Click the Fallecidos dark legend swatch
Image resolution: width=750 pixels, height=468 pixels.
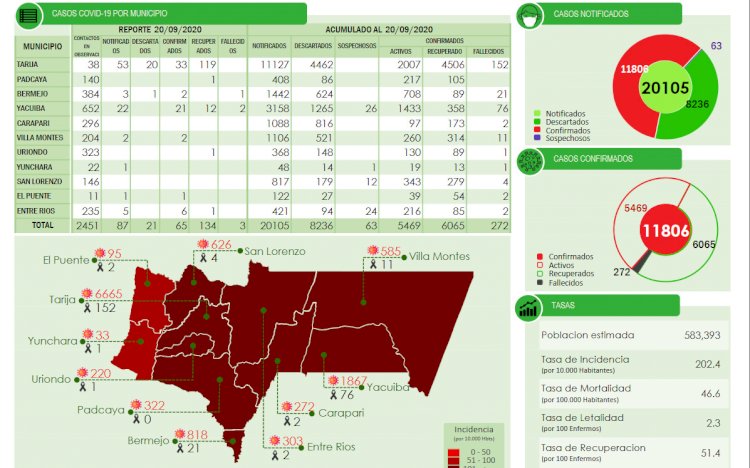pyautogui.click(x=540, y=282)
